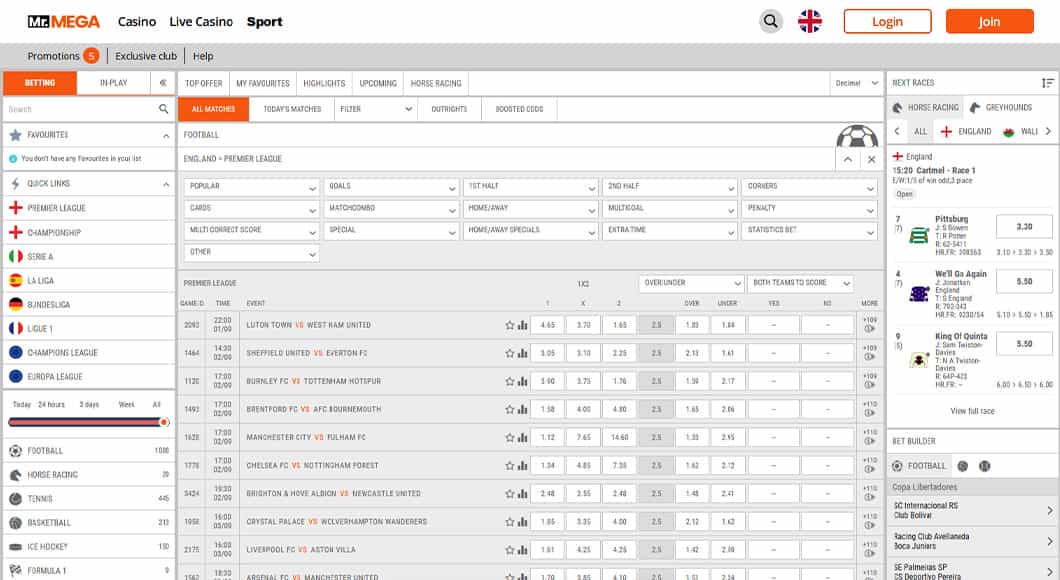The image size is (1060, 580).
Task: Click the UK flag language selector
Action: pyautogui.click(x=809, y=22)
